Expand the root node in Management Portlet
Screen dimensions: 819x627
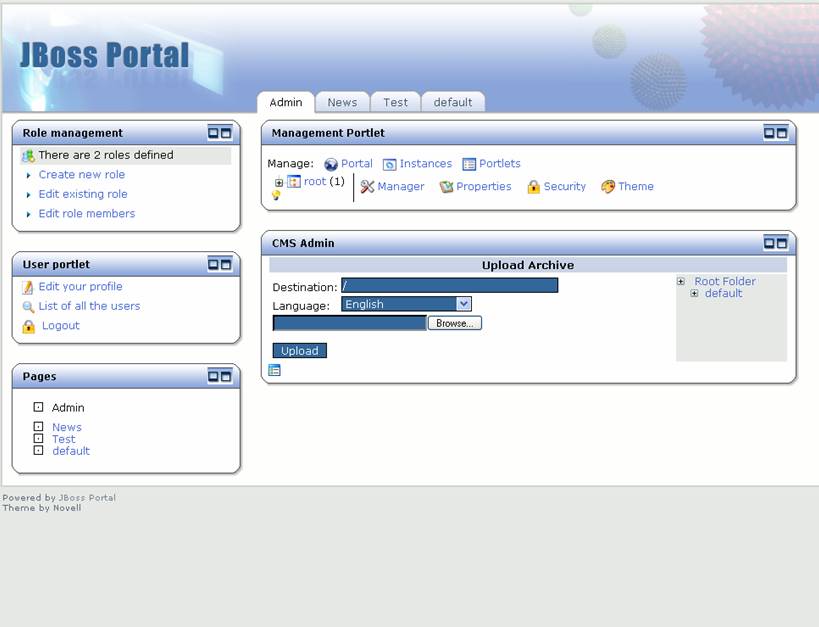click(x=279, y=183)
